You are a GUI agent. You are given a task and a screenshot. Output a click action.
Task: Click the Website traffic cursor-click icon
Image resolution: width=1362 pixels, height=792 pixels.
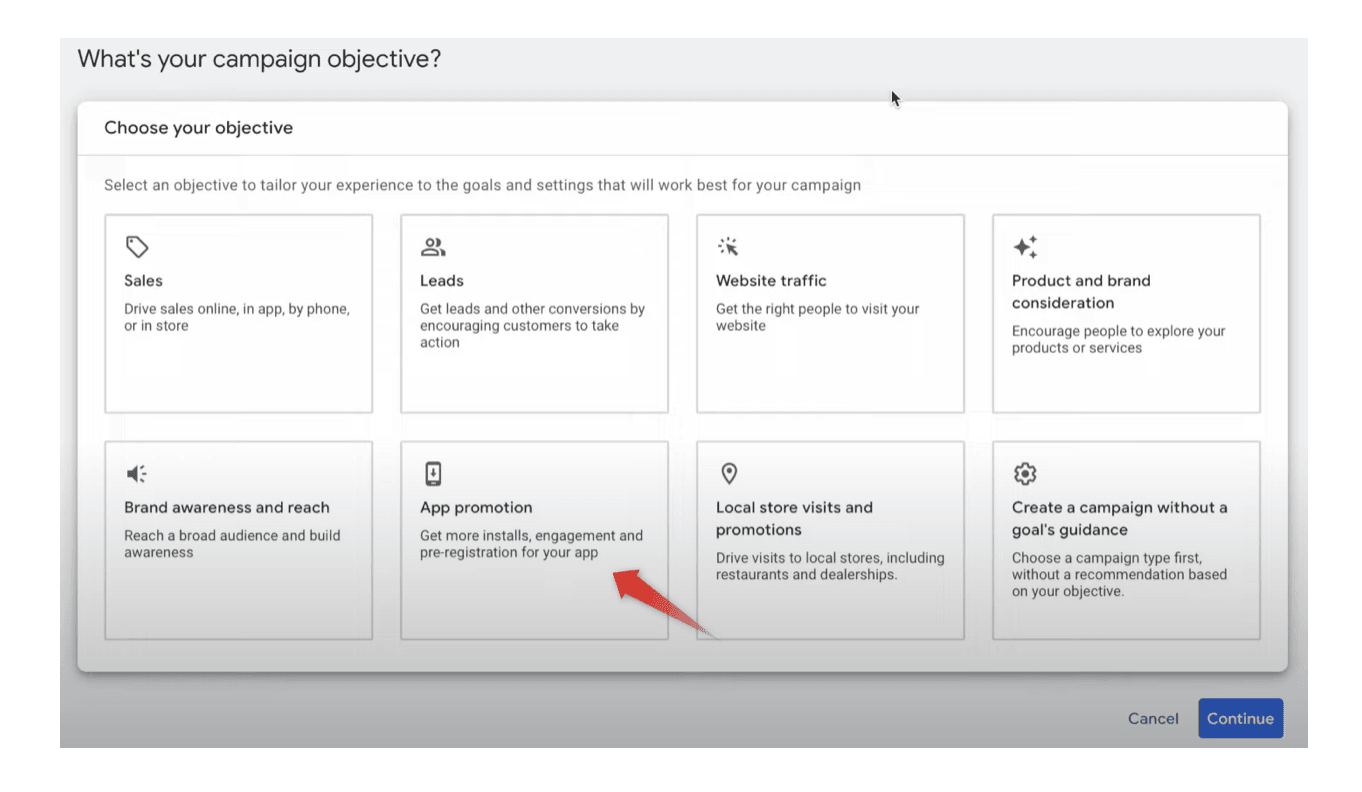(728, 247)
